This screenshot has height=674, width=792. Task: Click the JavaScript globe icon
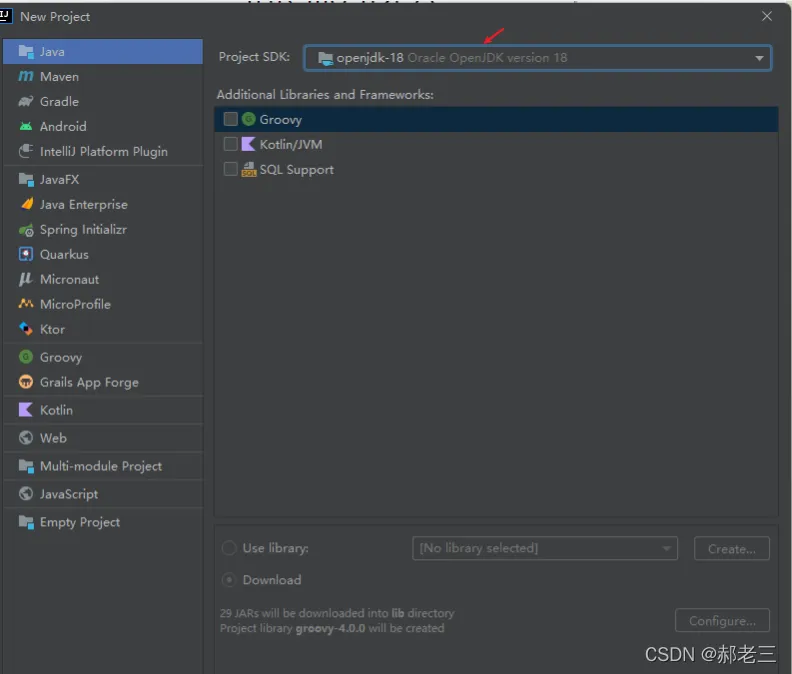click(x=26, y=494)
